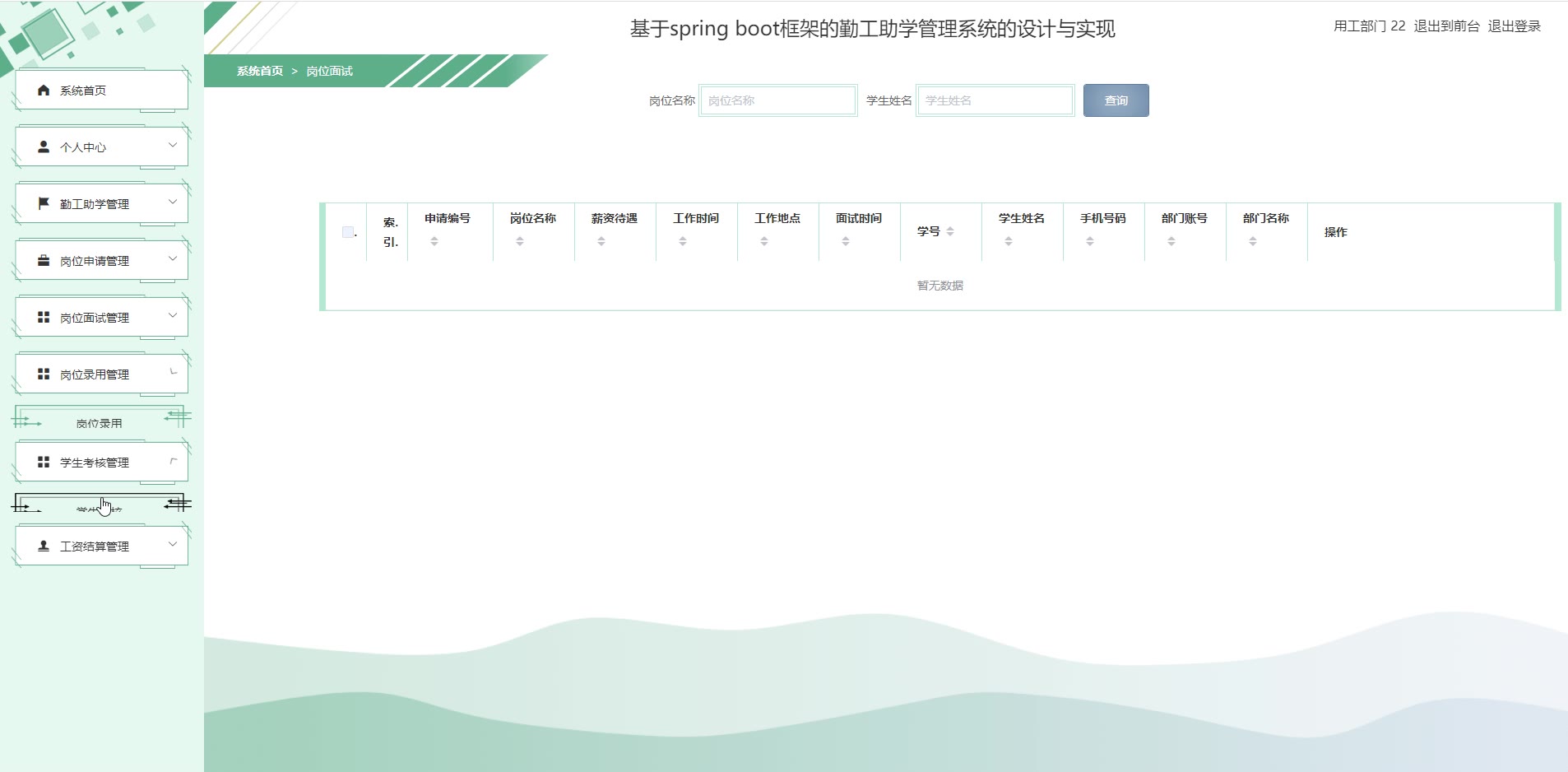This screenshot has height=772, width=1568.
Task: Open 岗位录用管理 menu item
Action: point(101,374)
